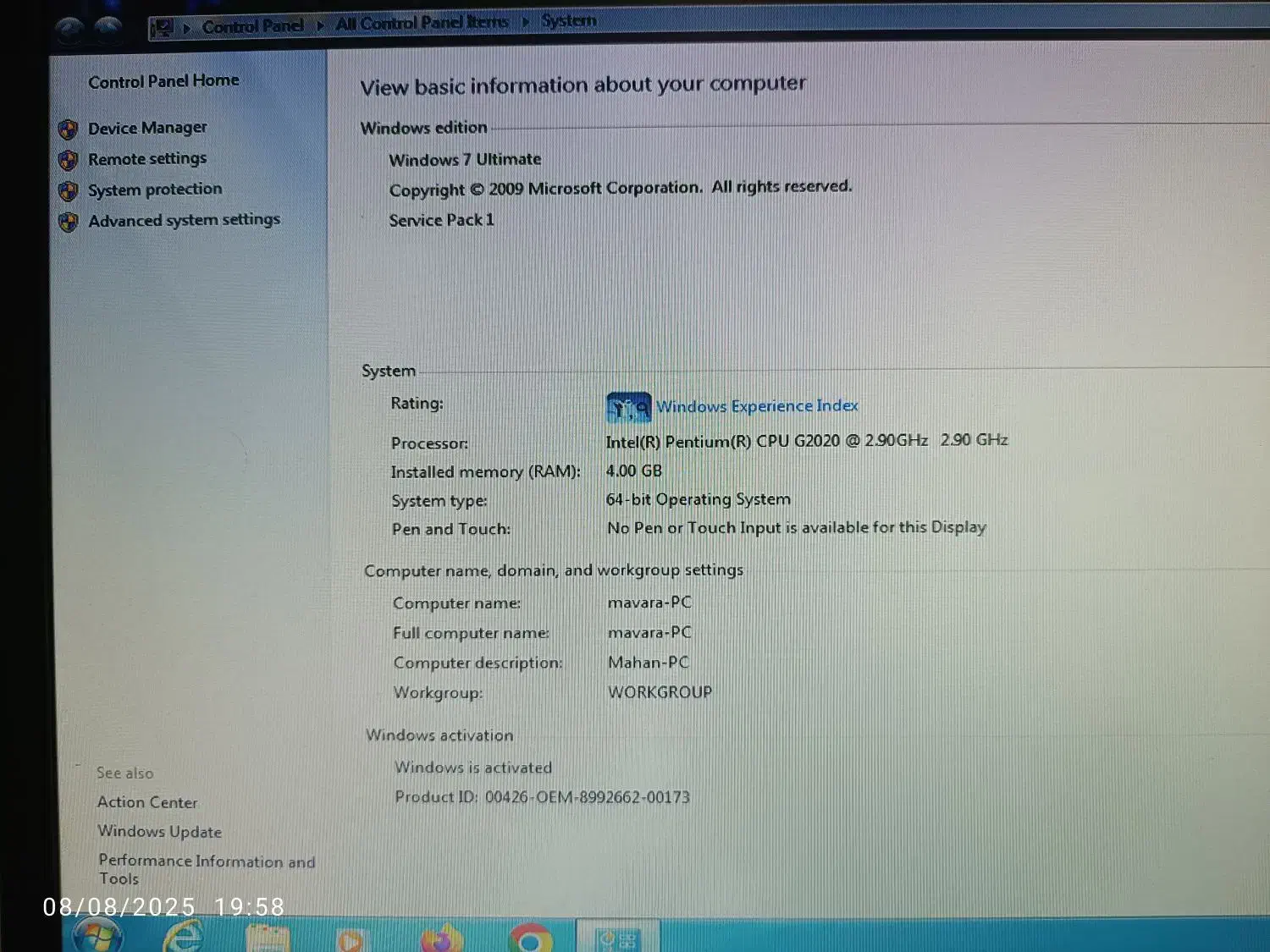
Task: Click the Microsoft copyright 2009 line
Action: click(621, 188)
